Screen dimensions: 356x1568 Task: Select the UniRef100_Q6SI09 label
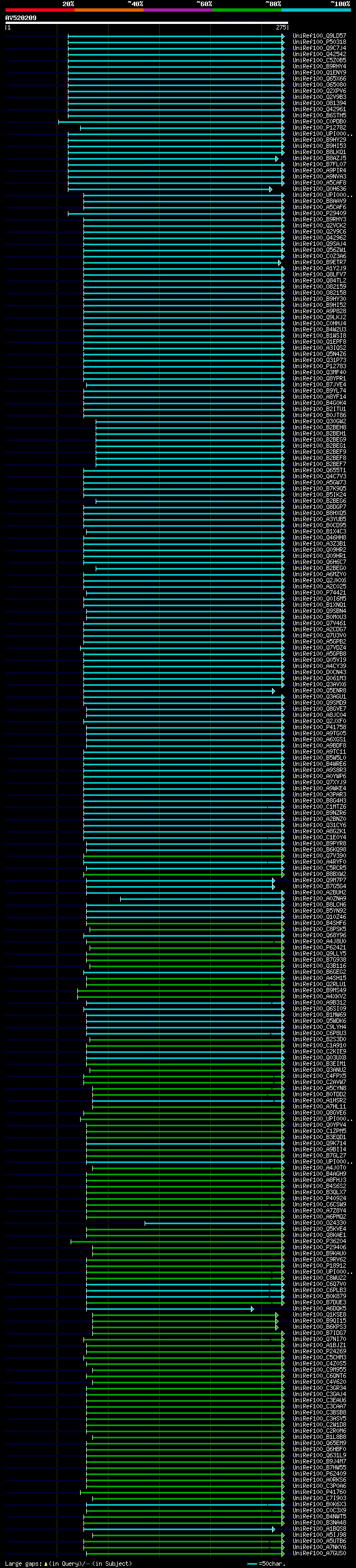pyautogui.click(x=319, y=1008)
